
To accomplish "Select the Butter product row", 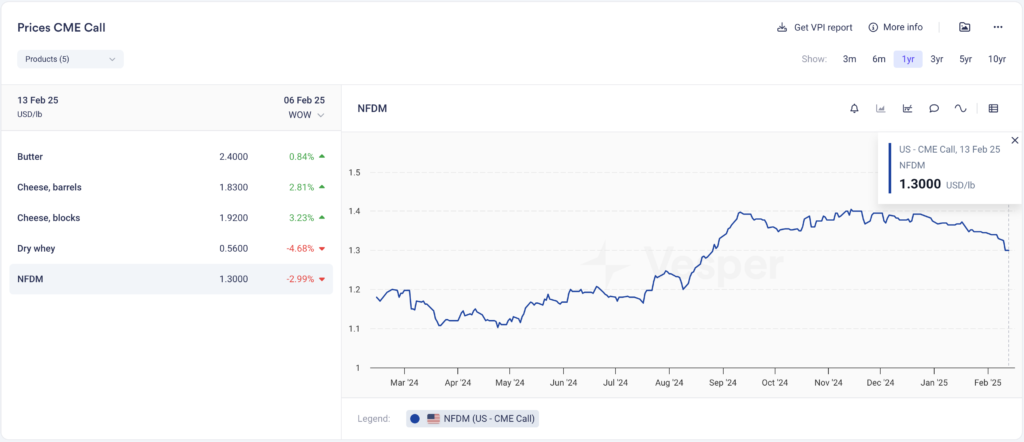I will tap(170, 157).
